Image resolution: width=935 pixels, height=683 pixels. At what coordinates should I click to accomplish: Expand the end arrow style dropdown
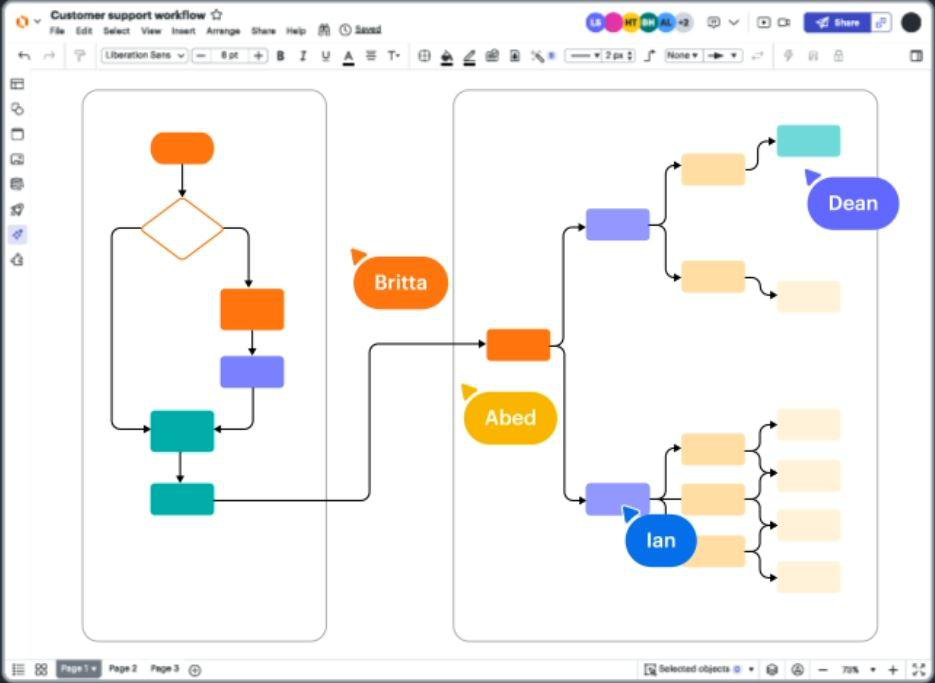click(x=723, y=55)
